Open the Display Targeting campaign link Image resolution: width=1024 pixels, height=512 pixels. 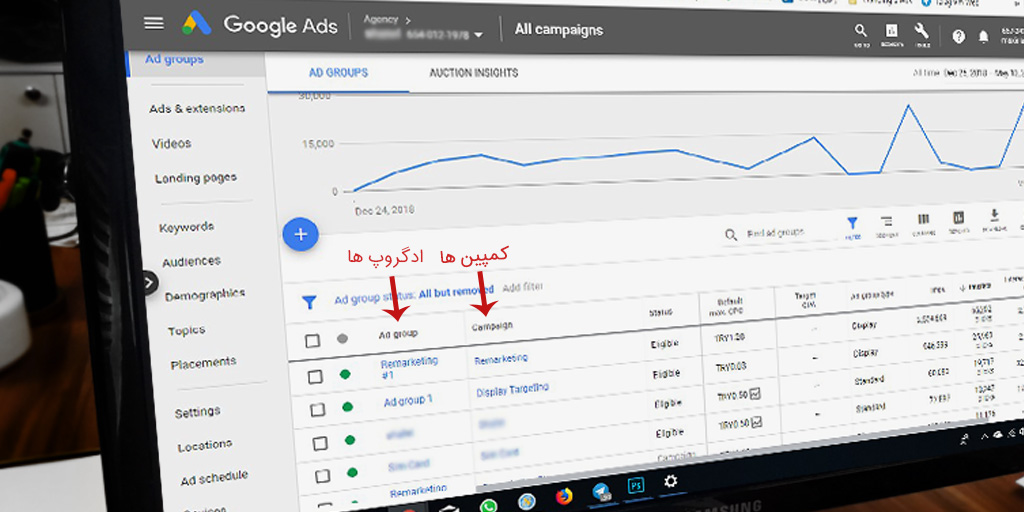(513, 390)
